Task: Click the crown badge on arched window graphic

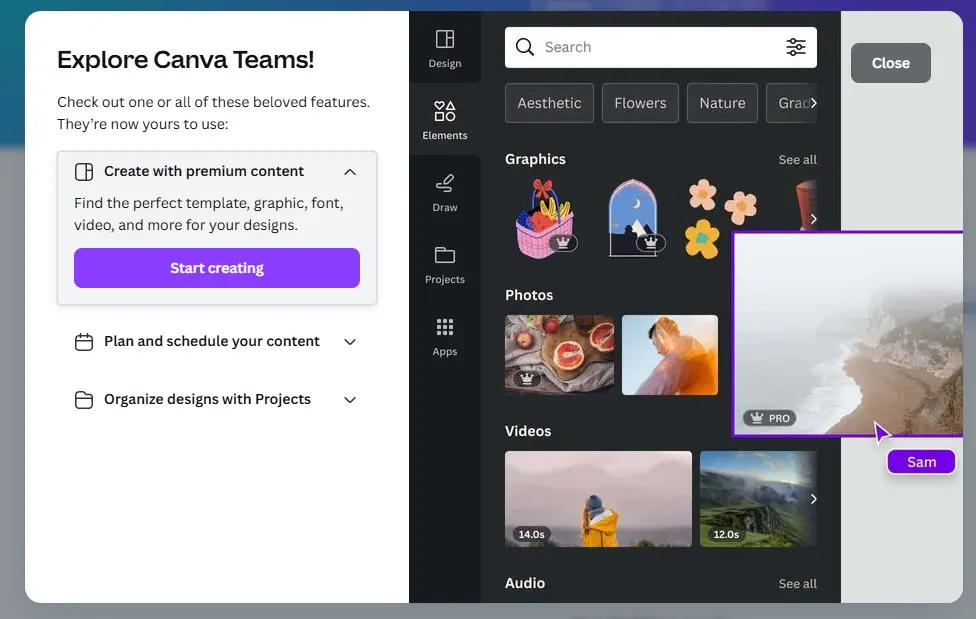Action: 650,243
